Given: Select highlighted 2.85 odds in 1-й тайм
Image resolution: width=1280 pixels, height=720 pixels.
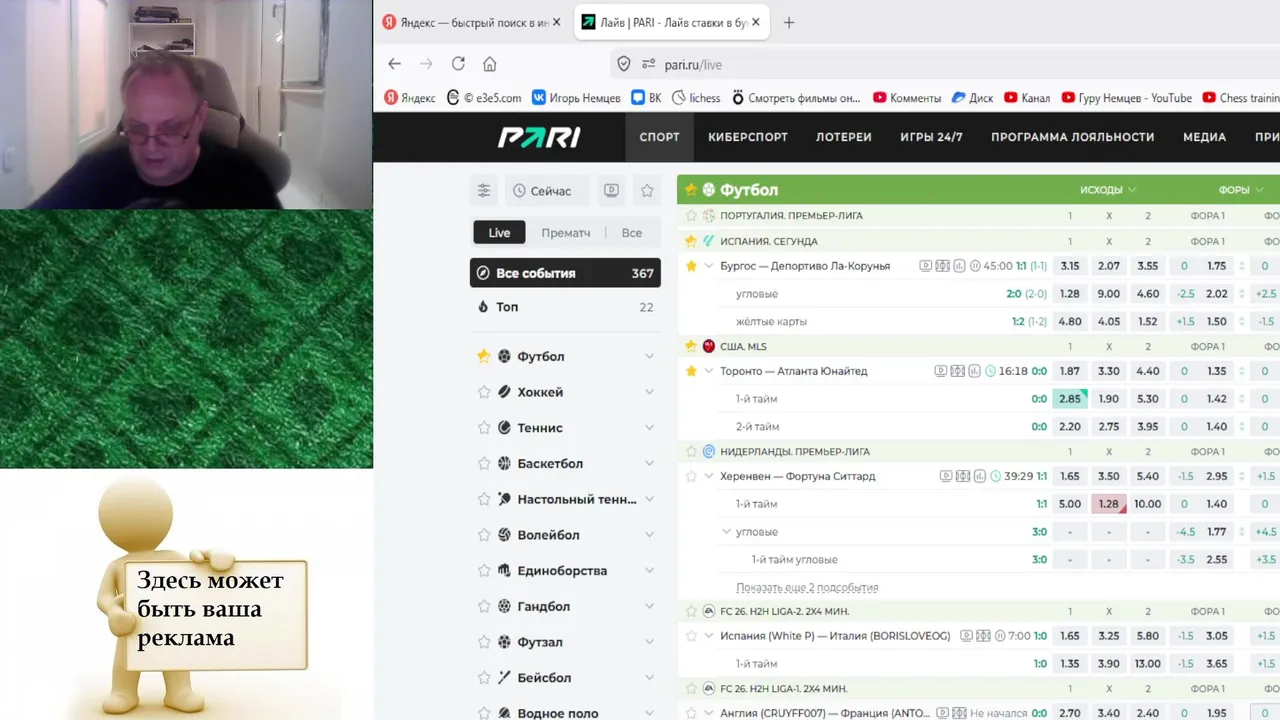Looking at the screenshot, I should point(1070,399).
